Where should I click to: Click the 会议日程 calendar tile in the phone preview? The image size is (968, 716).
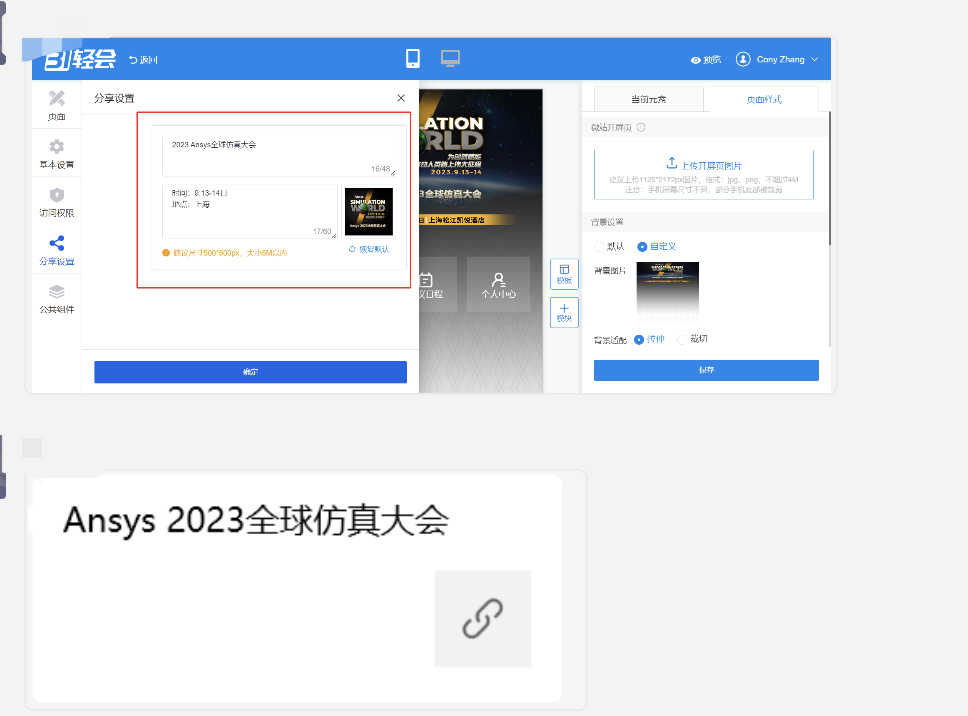tap(438, 285)
